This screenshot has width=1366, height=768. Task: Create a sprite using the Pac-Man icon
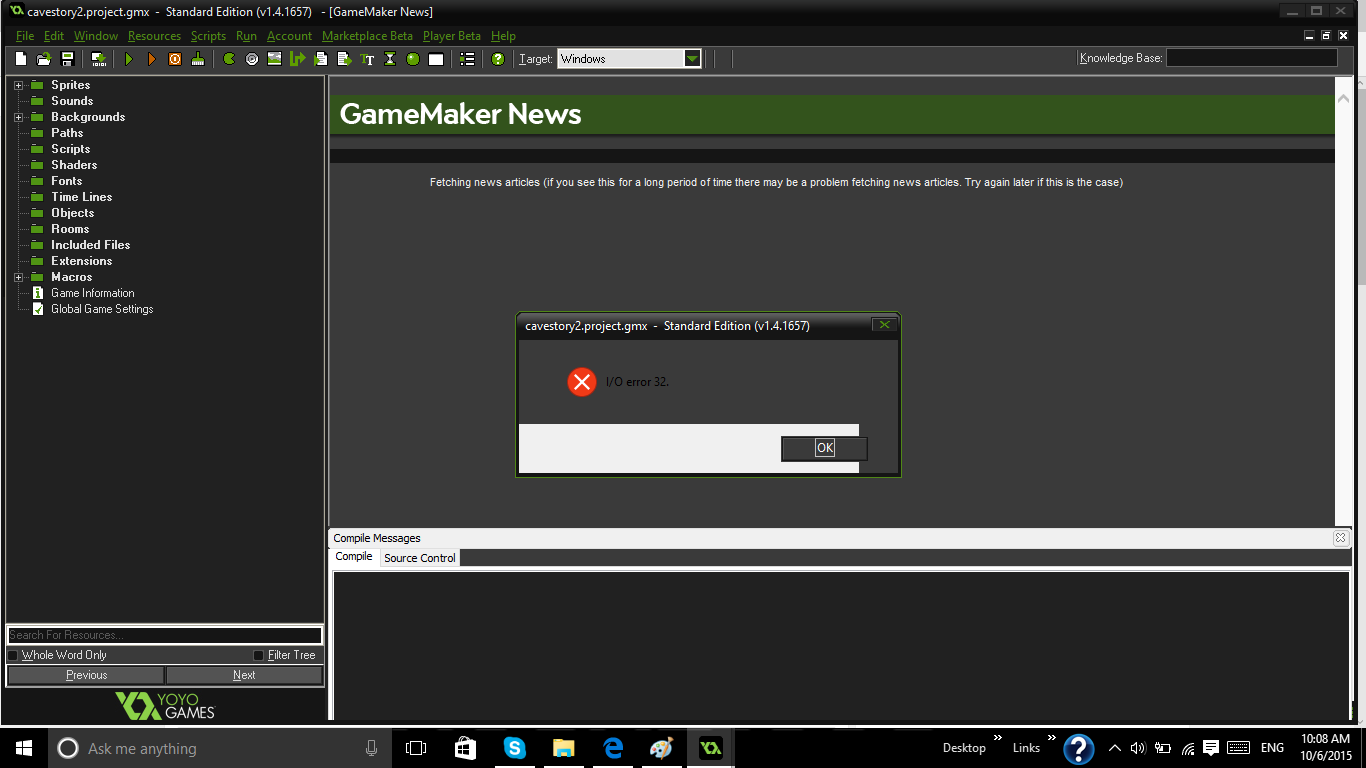(x=229, y=59)
